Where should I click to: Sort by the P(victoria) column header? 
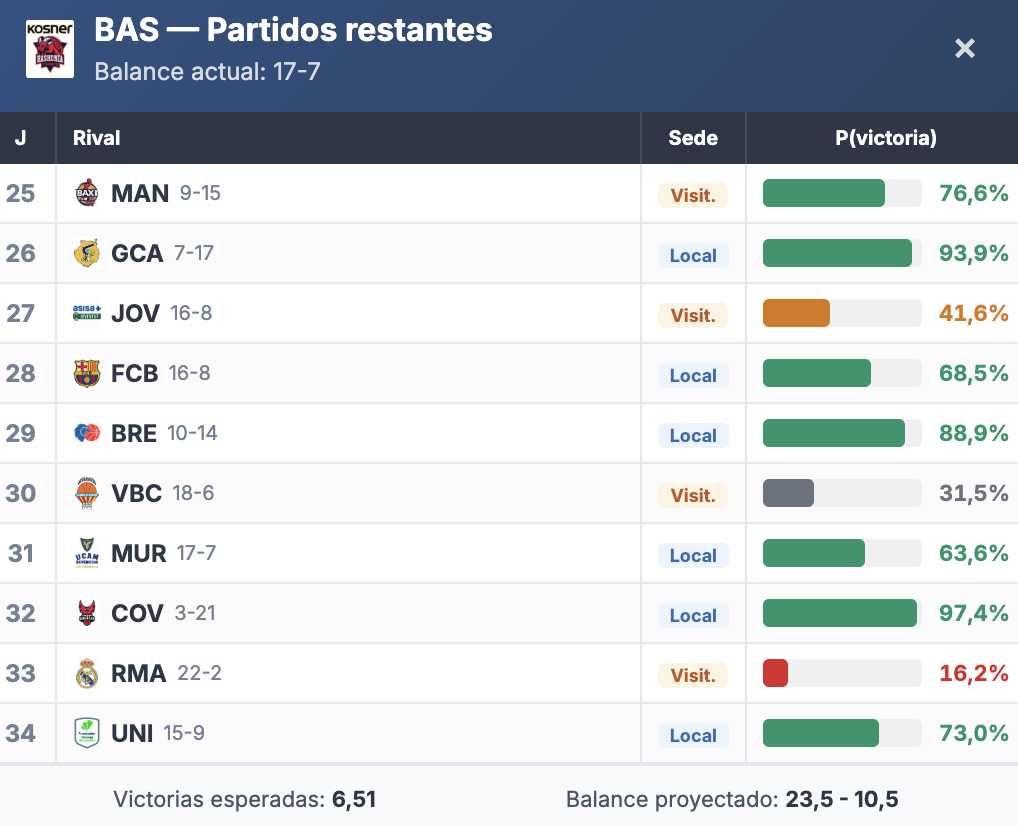(885, 138)
